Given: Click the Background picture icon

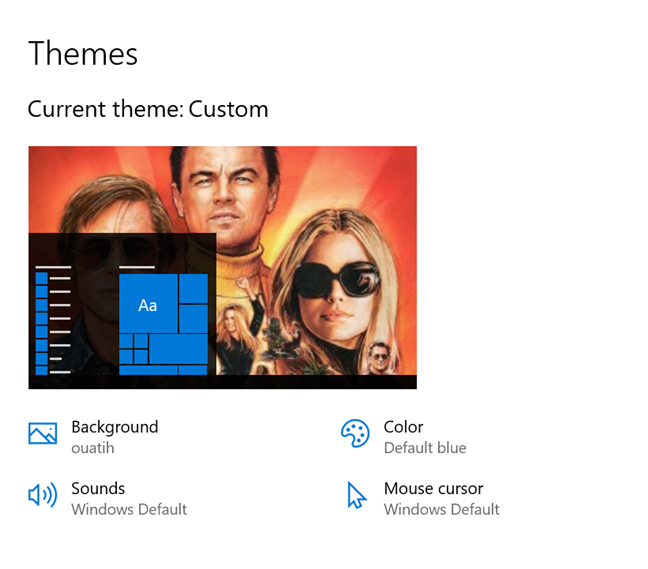Looking at the screenshot, I should [x=43, y=433].
